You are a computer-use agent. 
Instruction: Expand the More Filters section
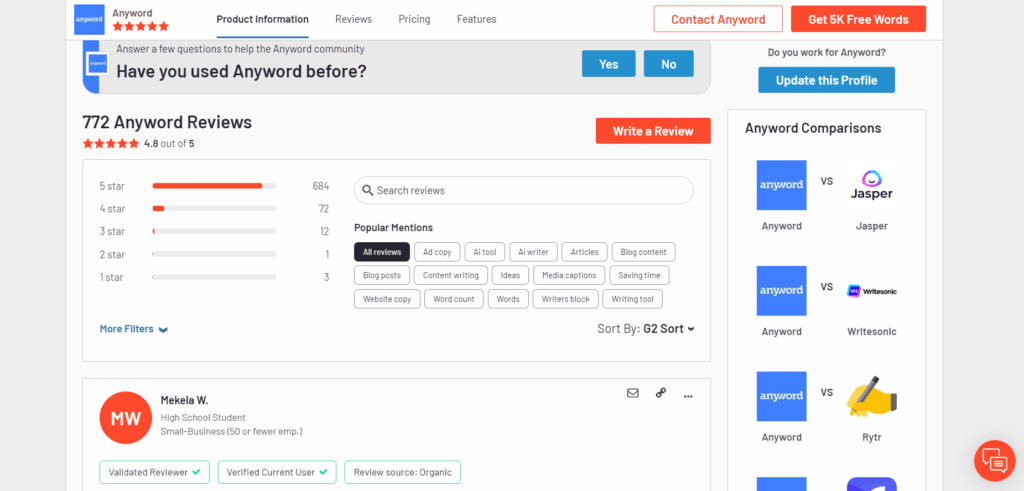[134, 329]
